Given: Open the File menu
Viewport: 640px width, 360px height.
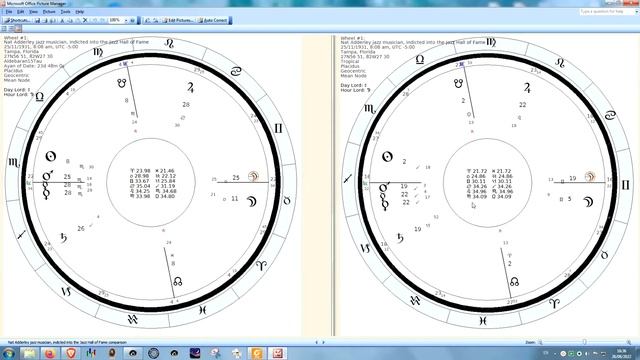Looking at the screenshot, I should click(9, 12).
